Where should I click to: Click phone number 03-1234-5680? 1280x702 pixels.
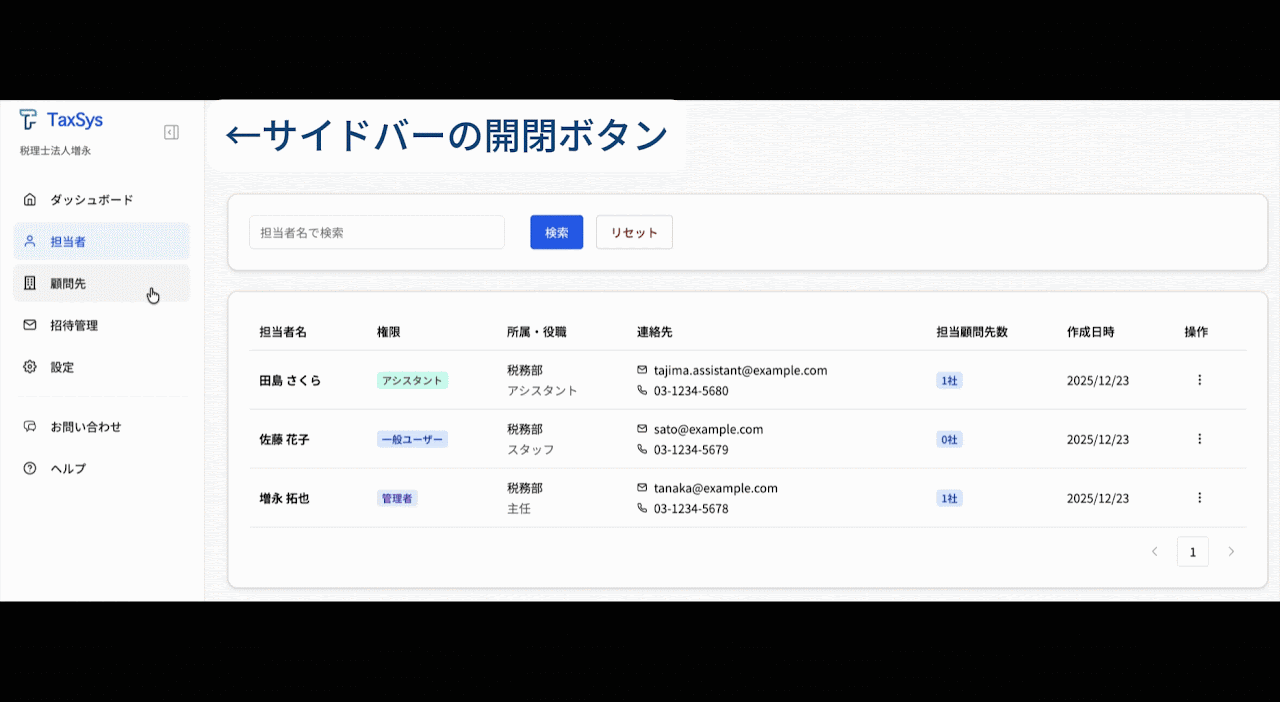(x=691, y=391)
